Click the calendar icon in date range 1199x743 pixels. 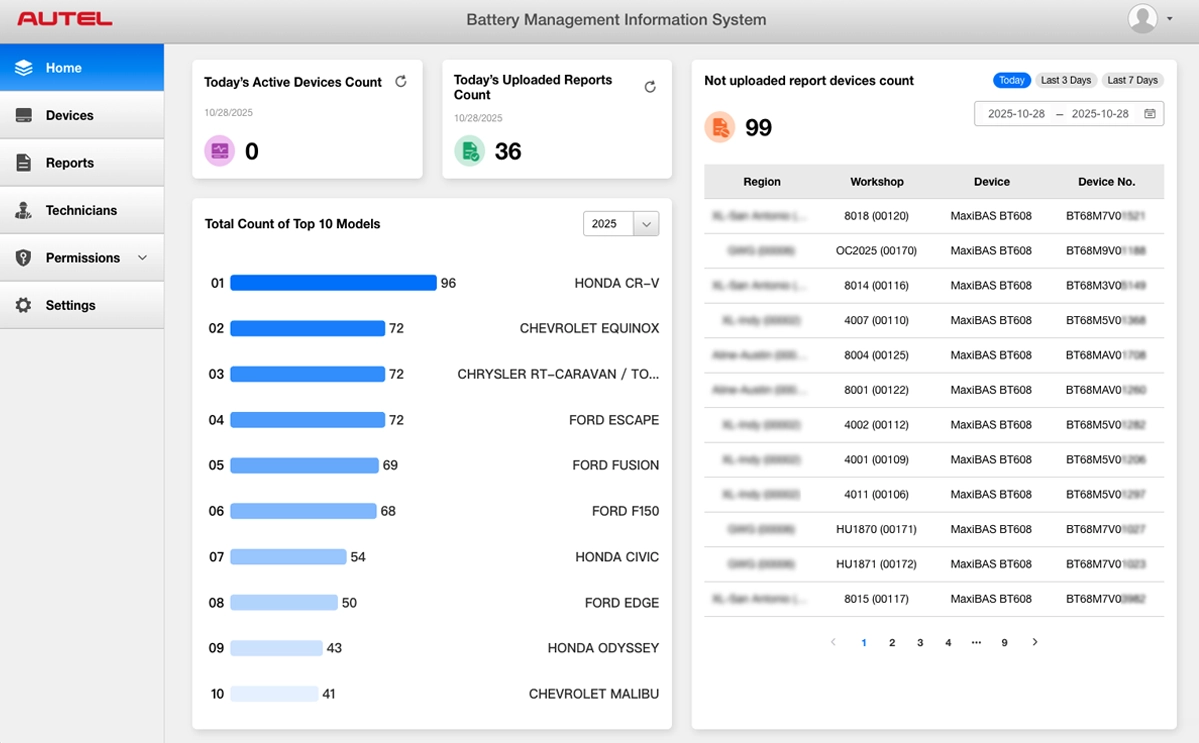click(x=1150, y=114)
